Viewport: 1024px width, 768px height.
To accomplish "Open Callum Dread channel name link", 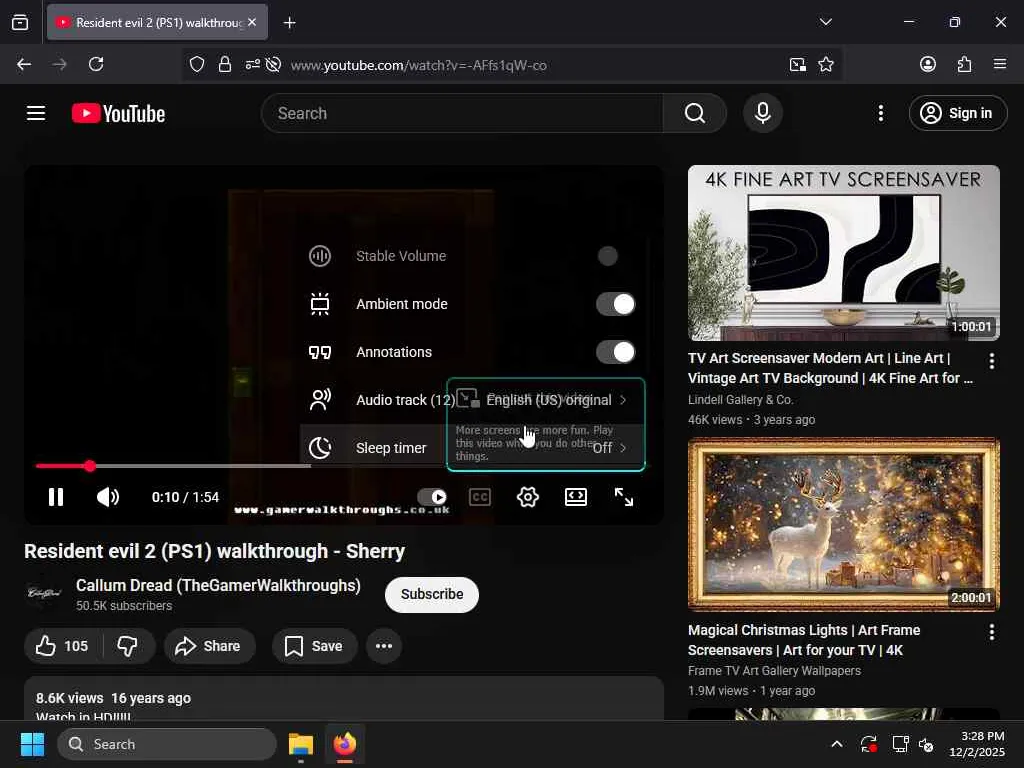I will [x=218, y=585].
